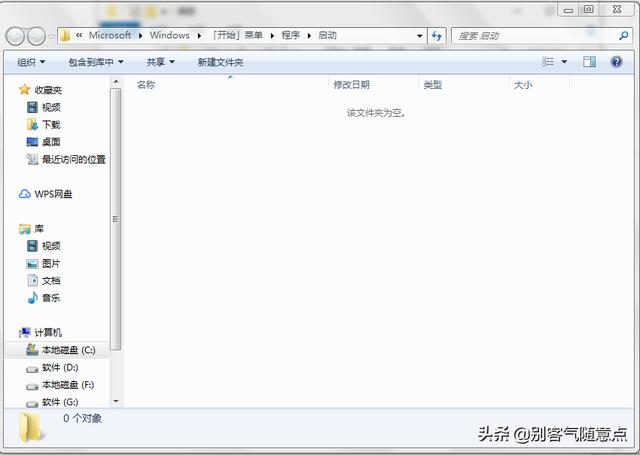Viewport: 640px width, 455px height.
Task: Open 视频 under 库
Action: click(44, 246)
